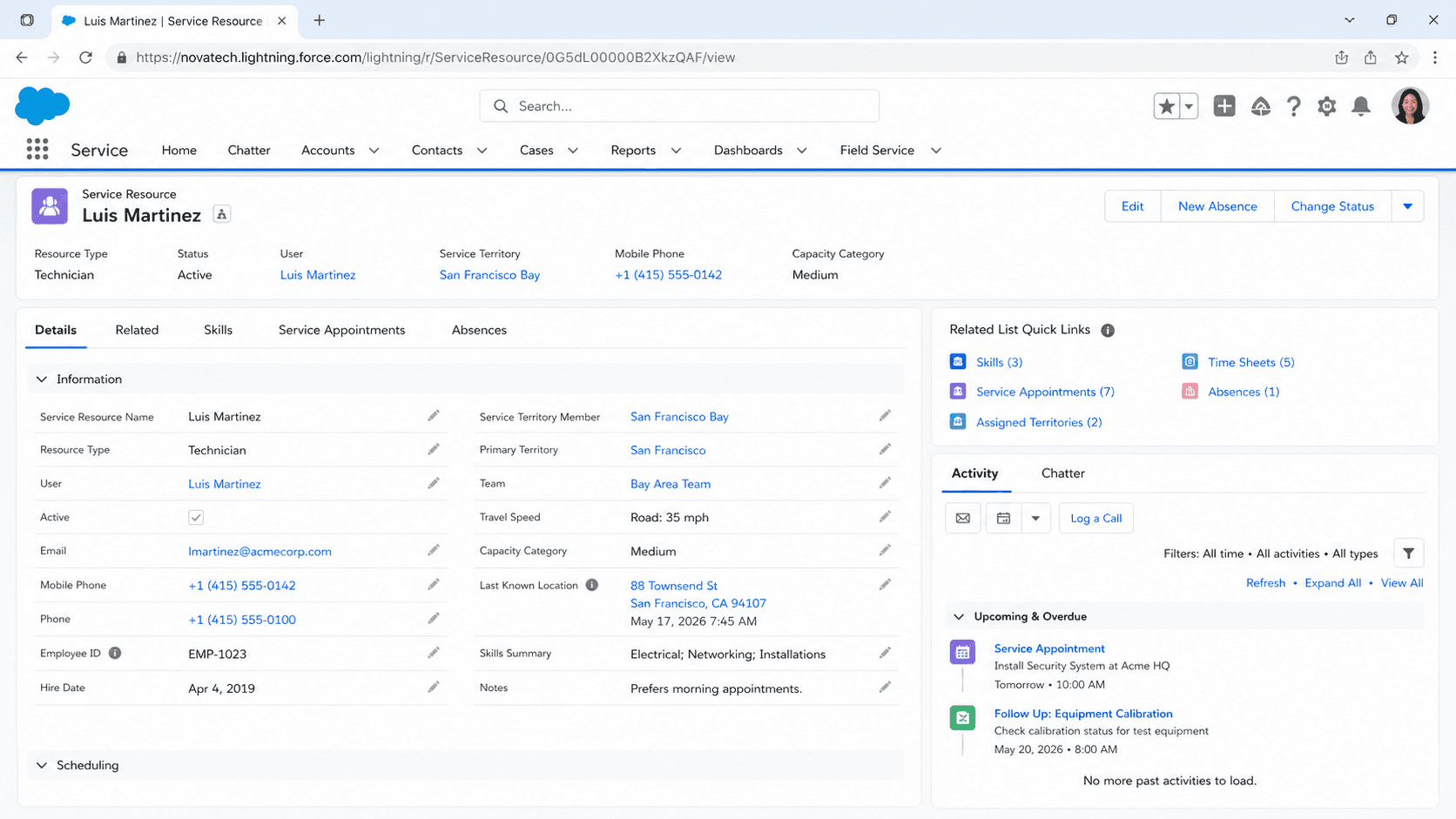Edit the Travel Speed pencil icon
Image resolution: width=1456 pixels, height=819 pixels.
coord(885,517)
